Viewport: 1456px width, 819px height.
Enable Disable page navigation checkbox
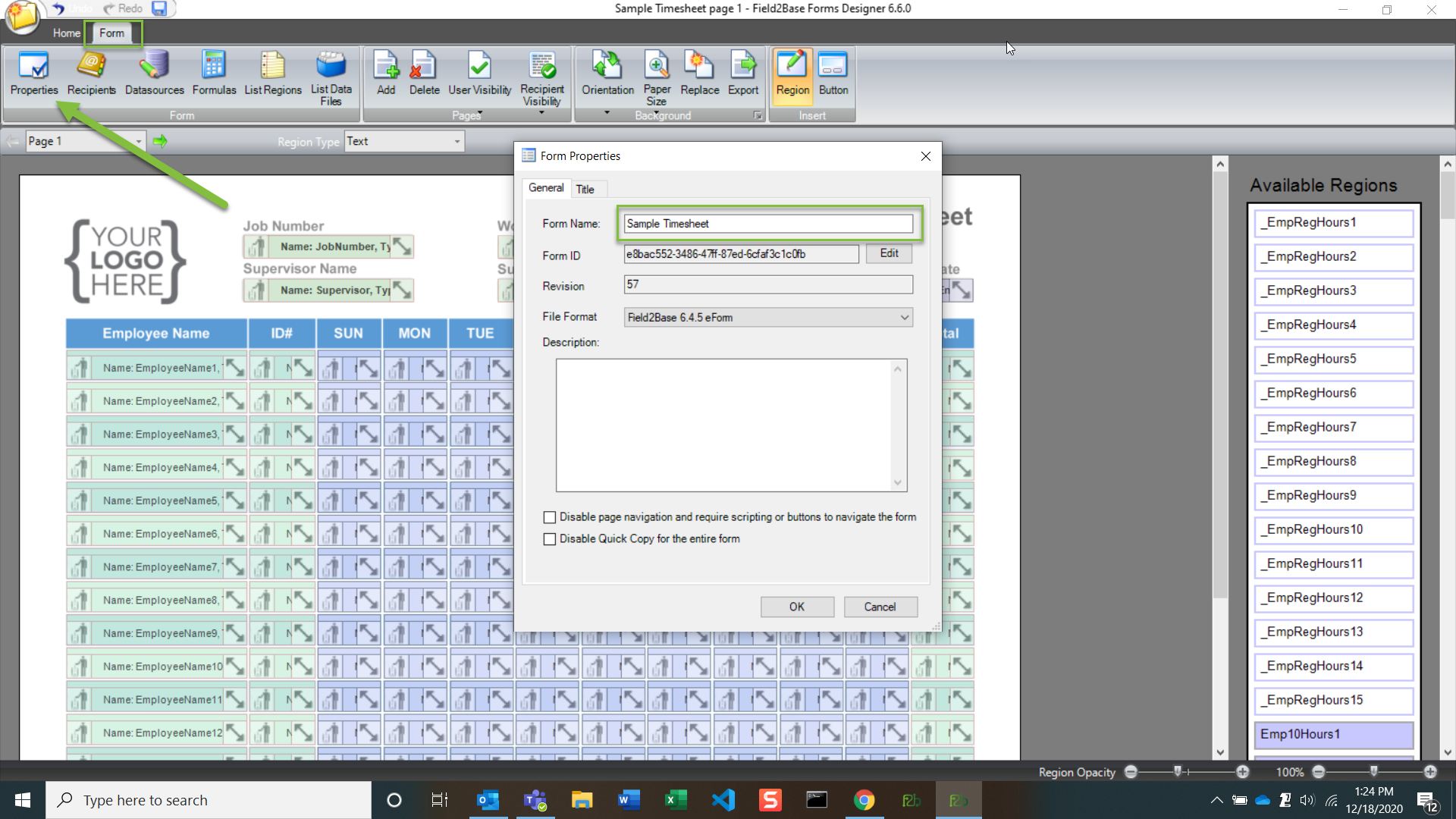550,517
